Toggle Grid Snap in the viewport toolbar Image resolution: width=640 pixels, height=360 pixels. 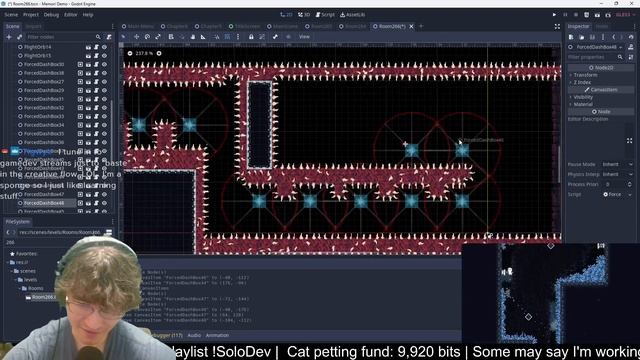click(227, 37)
